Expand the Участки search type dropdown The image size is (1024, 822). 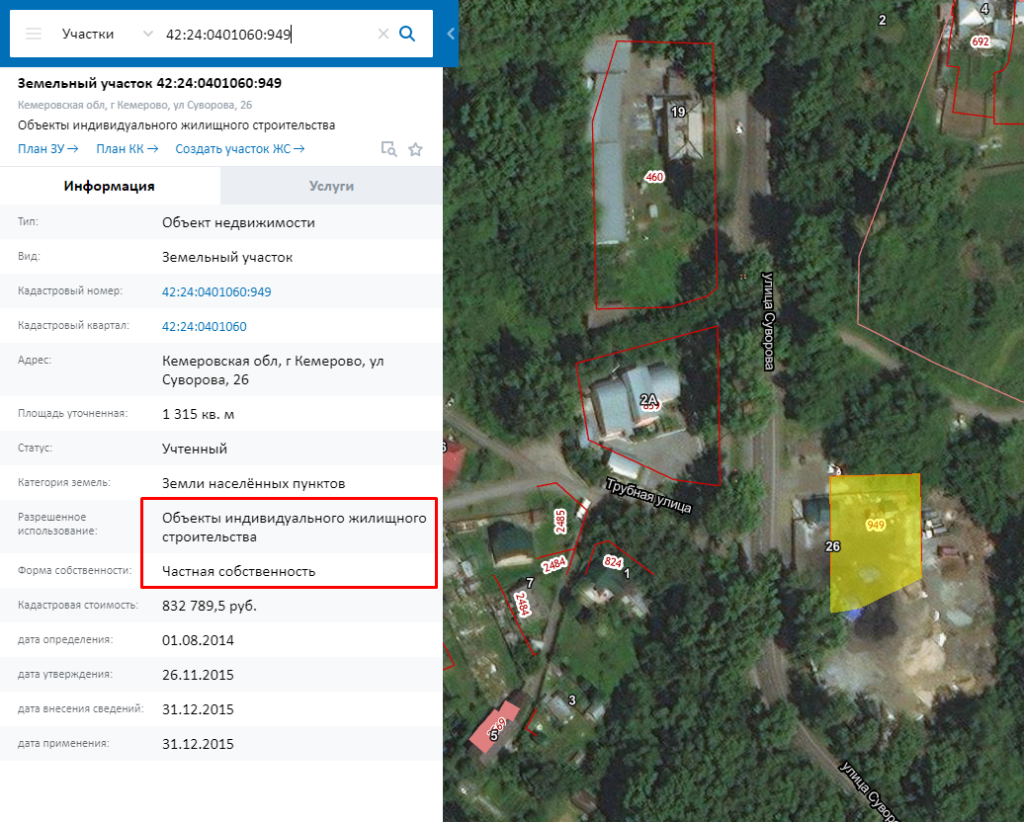pyautogui.click(x=147, y=34)
